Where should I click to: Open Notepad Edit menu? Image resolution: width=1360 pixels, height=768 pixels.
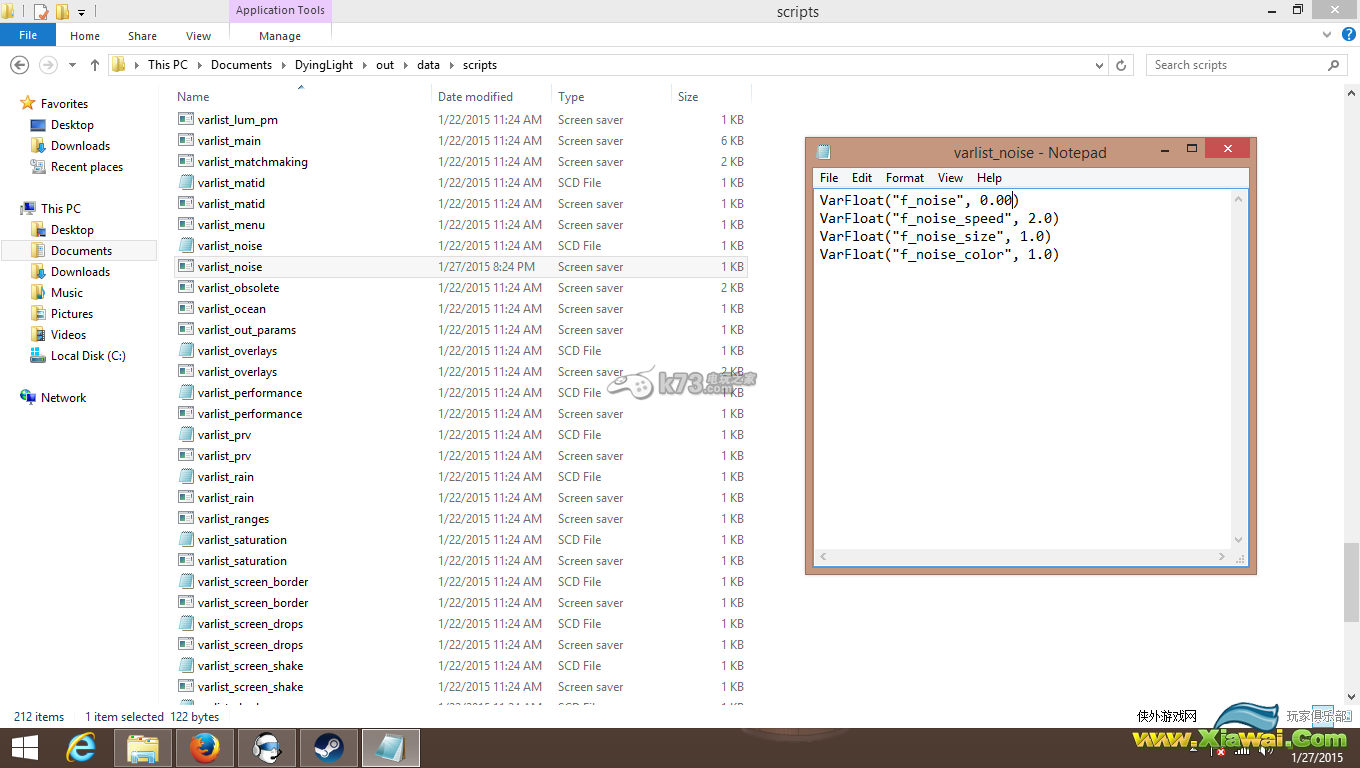pos(862,178)
